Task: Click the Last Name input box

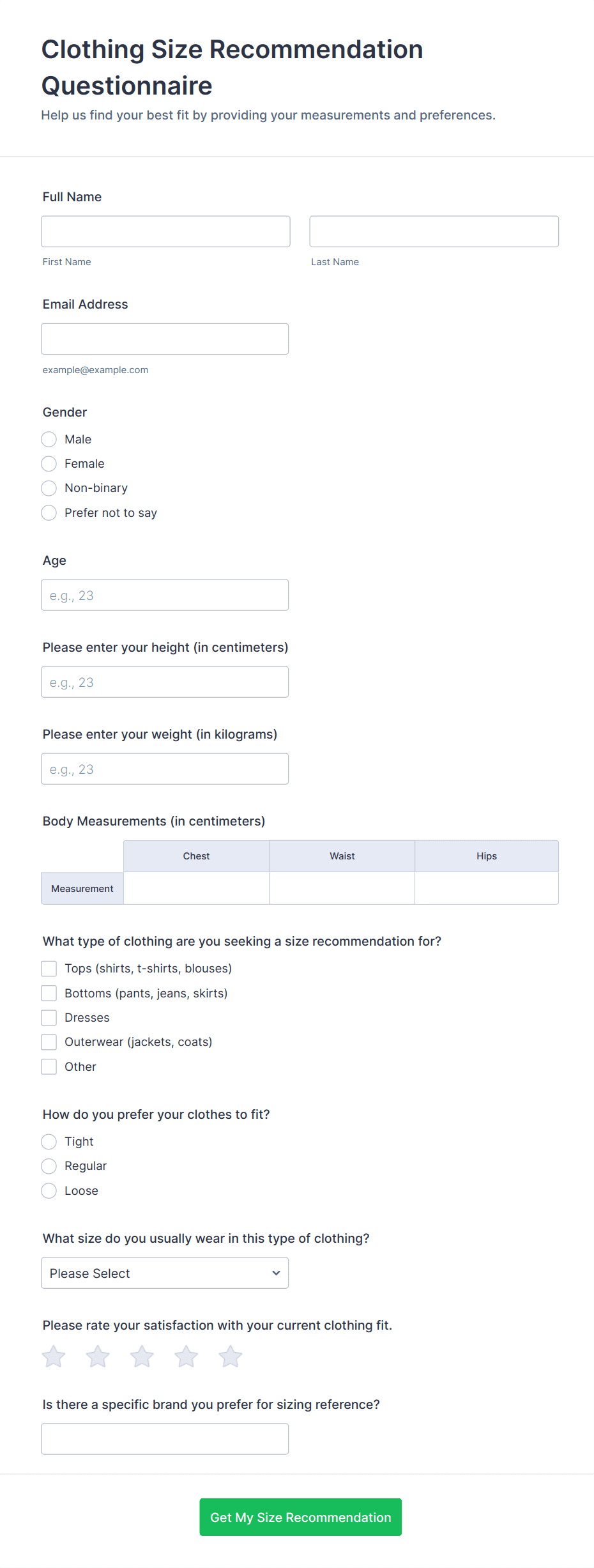Action: point(434,231)
